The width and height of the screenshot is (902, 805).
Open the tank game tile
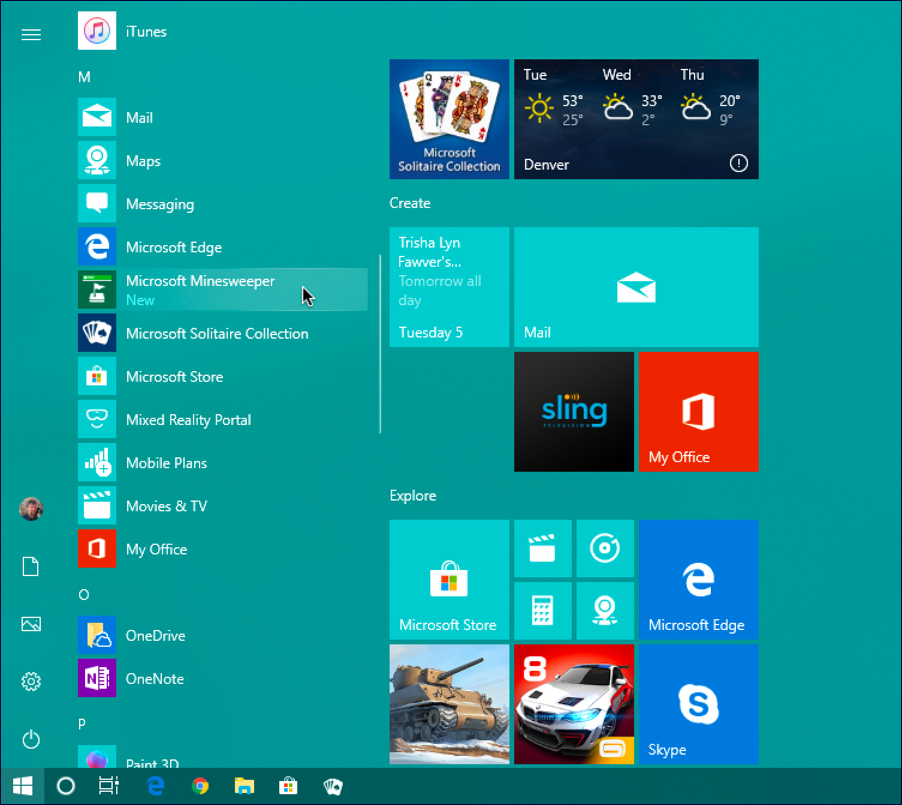(449, 704)
